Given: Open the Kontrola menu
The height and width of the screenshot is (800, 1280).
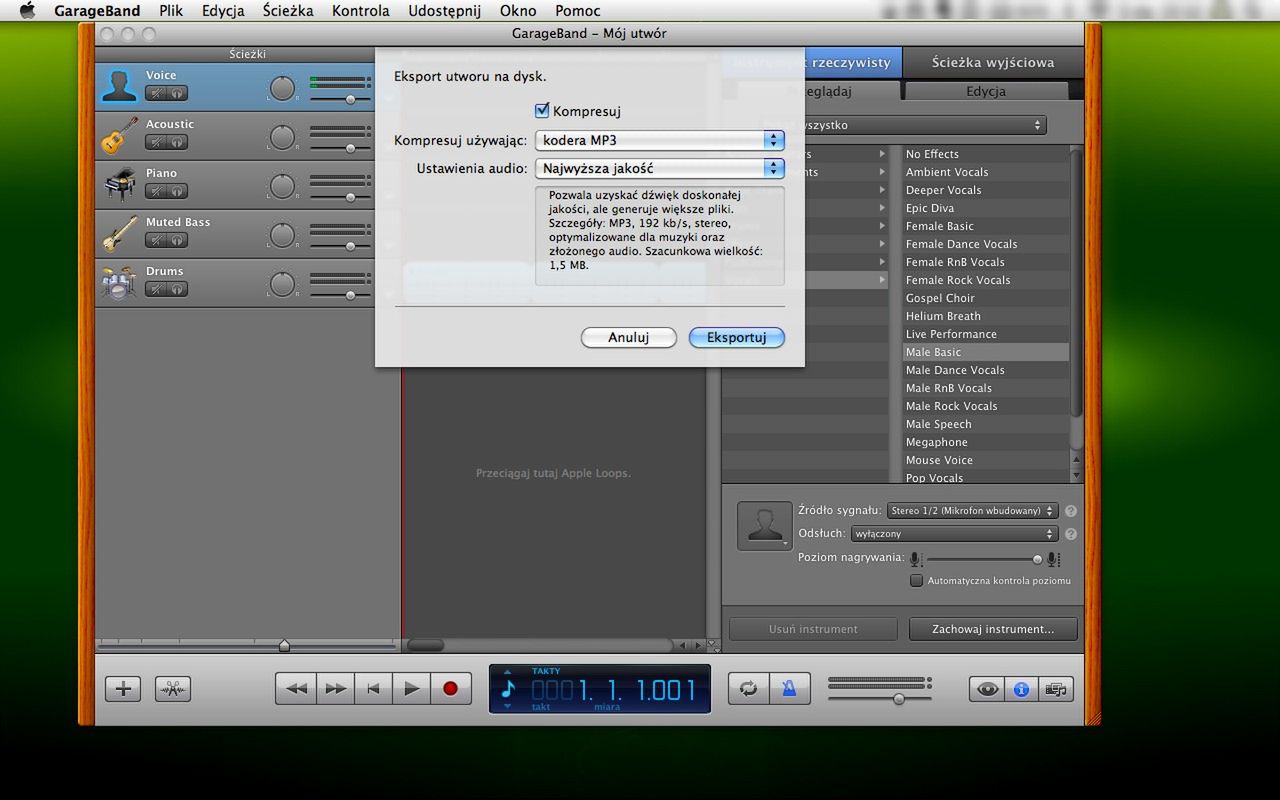Looking at the screenshot, I should pos(361,11).
